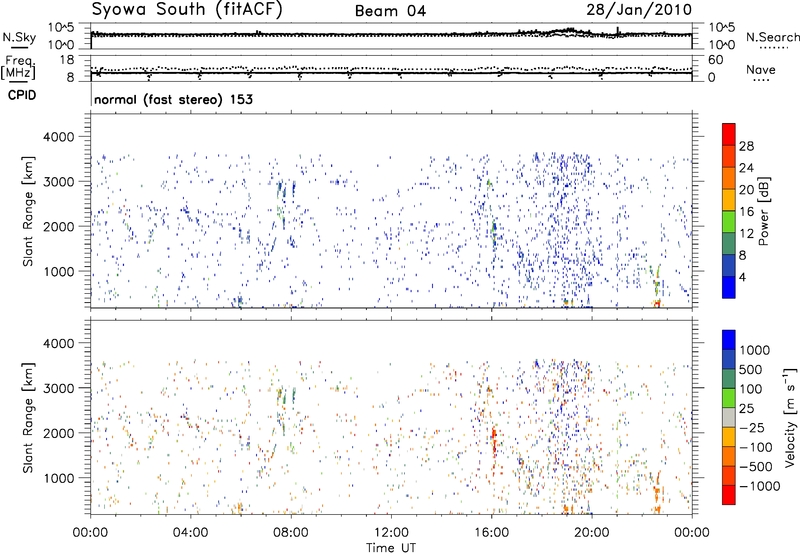800x554 pixels.
Task: Click the '16:00' time tick label
Action: point(491,533)
